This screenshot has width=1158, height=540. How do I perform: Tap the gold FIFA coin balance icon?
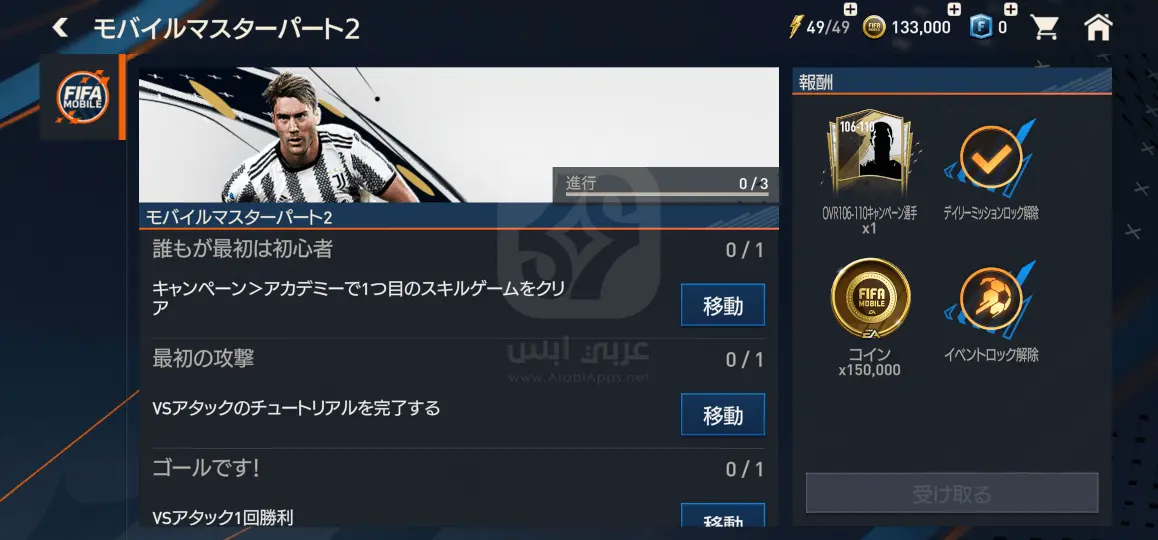[x=874, y=28]
